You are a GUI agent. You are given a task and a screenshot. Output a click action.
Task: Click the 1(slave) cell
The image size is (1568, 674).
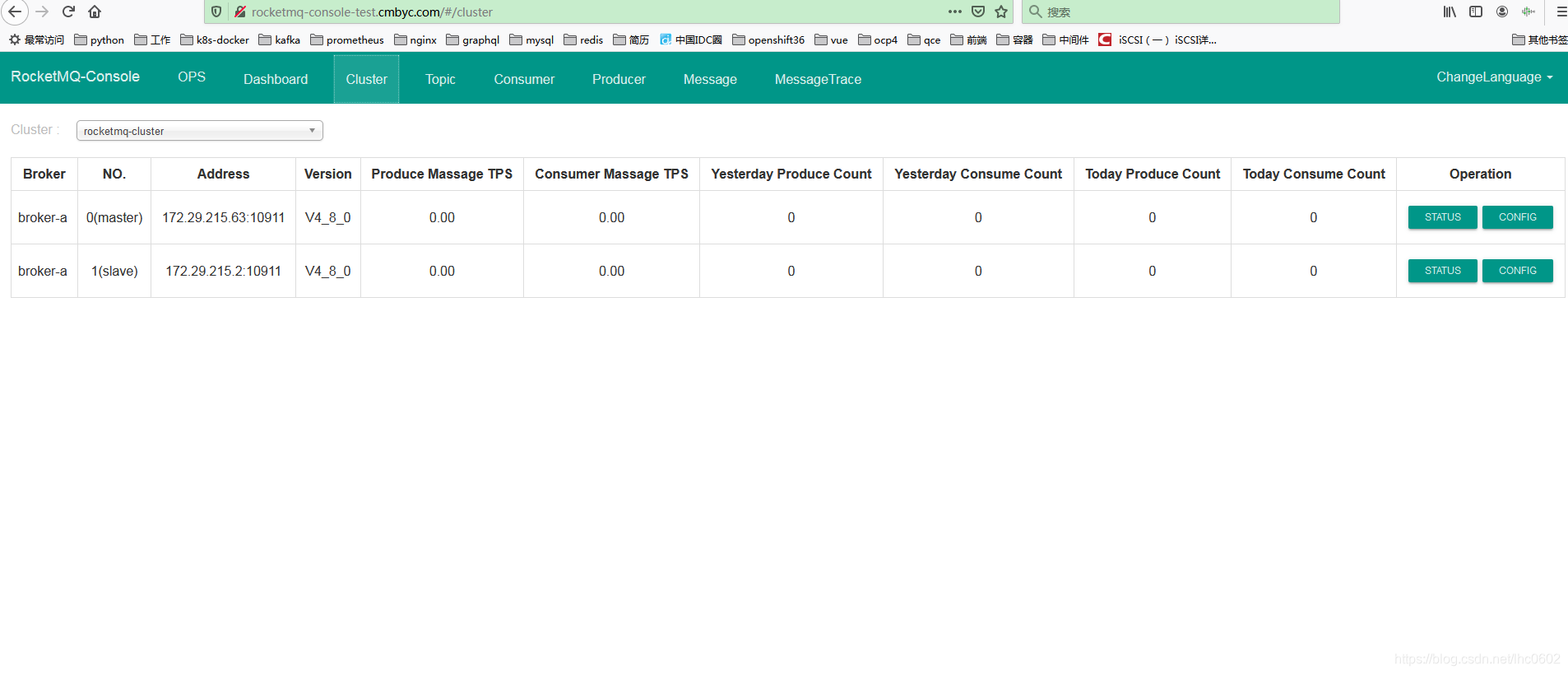pyautogui.click(x=114, y=271)
